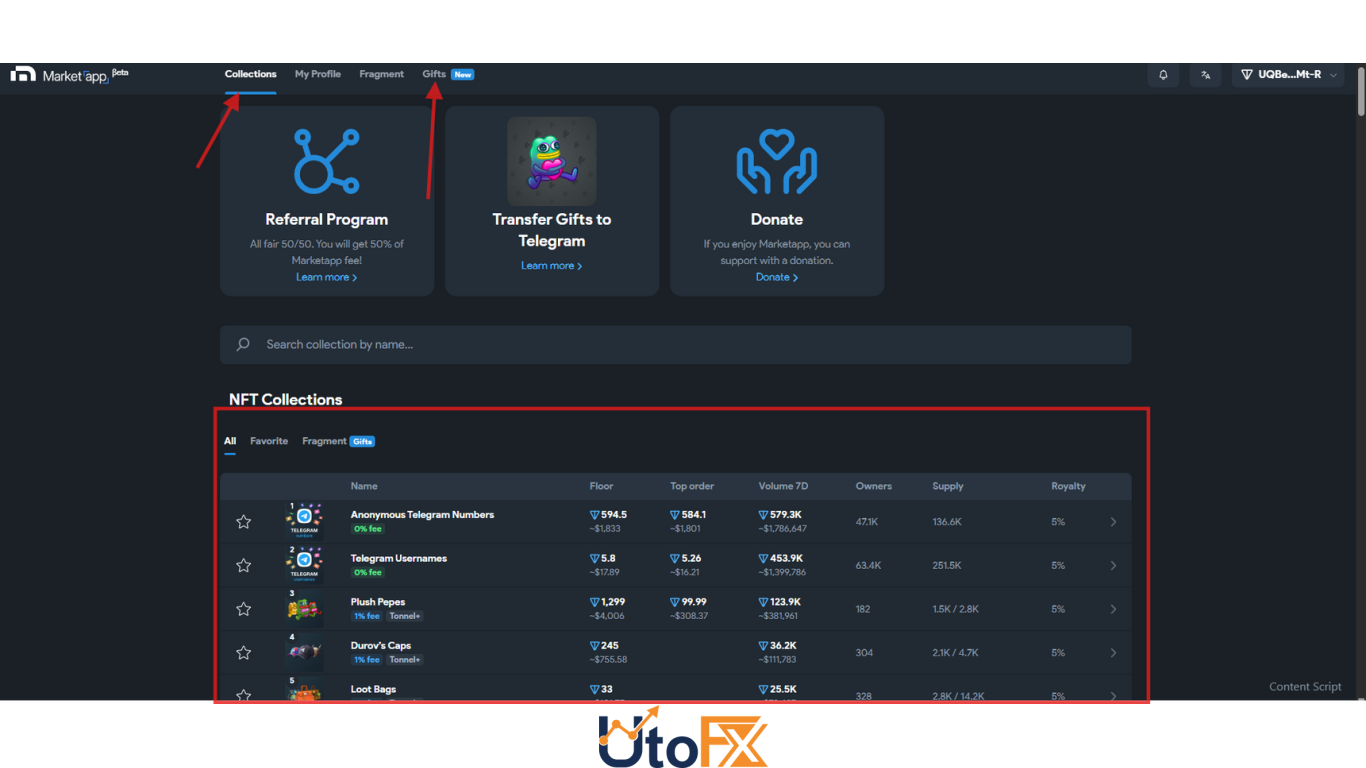Favorite Anonymous Telegram Numbers with star
Image resolution: width=1366 pixels, height=768 pixels.
(x=243, y=522)
